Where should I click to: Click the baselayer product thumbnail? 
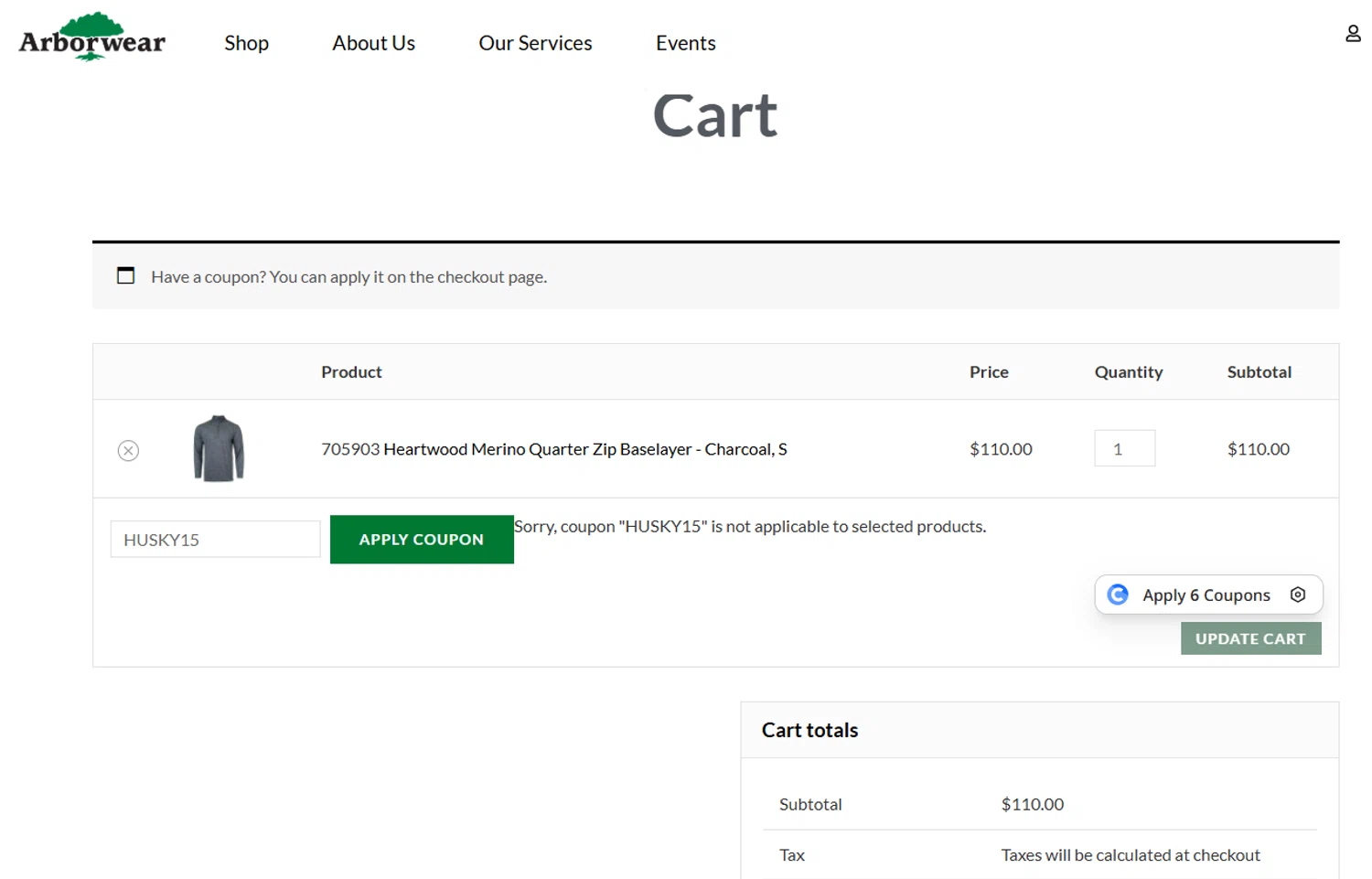click(x=219, y=448)
